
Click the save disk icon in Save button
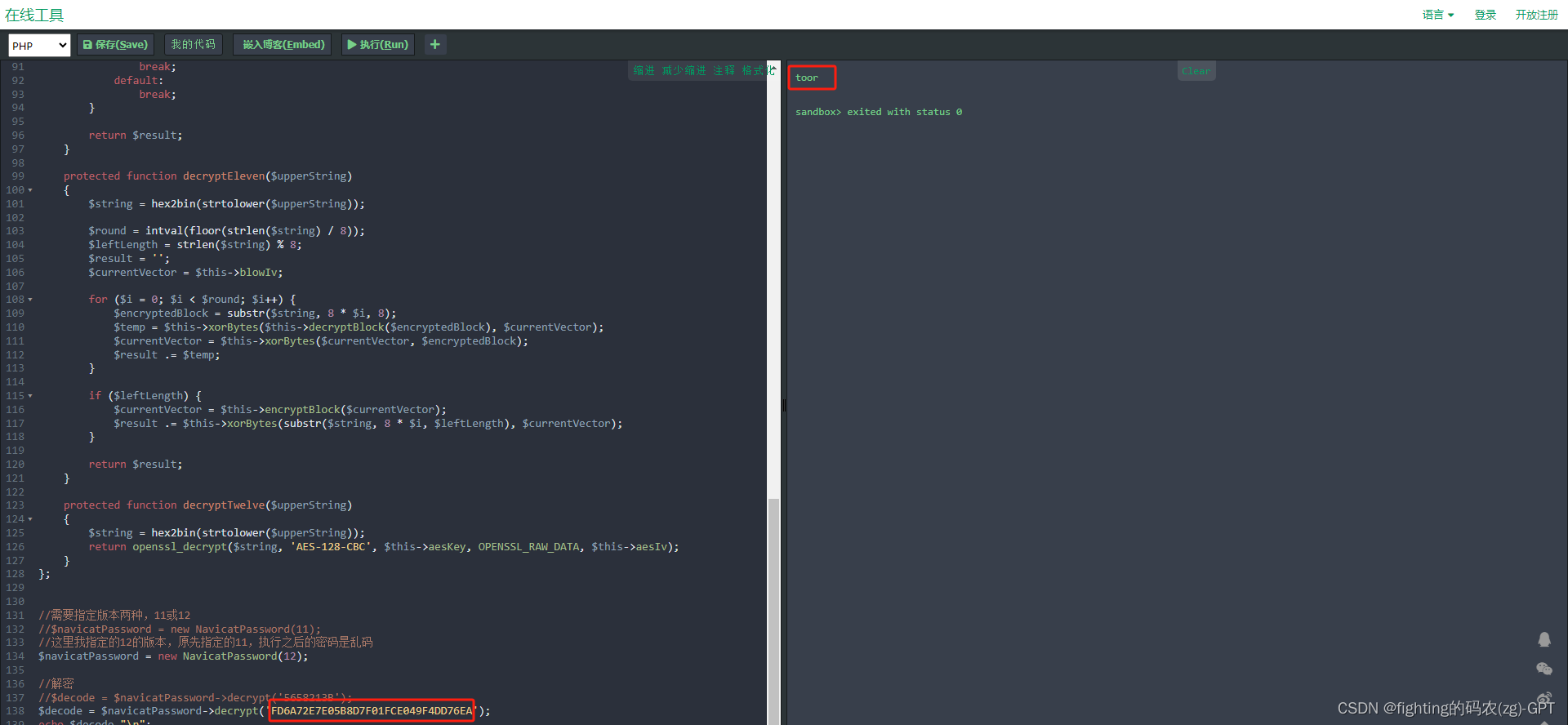pos(87,45)
